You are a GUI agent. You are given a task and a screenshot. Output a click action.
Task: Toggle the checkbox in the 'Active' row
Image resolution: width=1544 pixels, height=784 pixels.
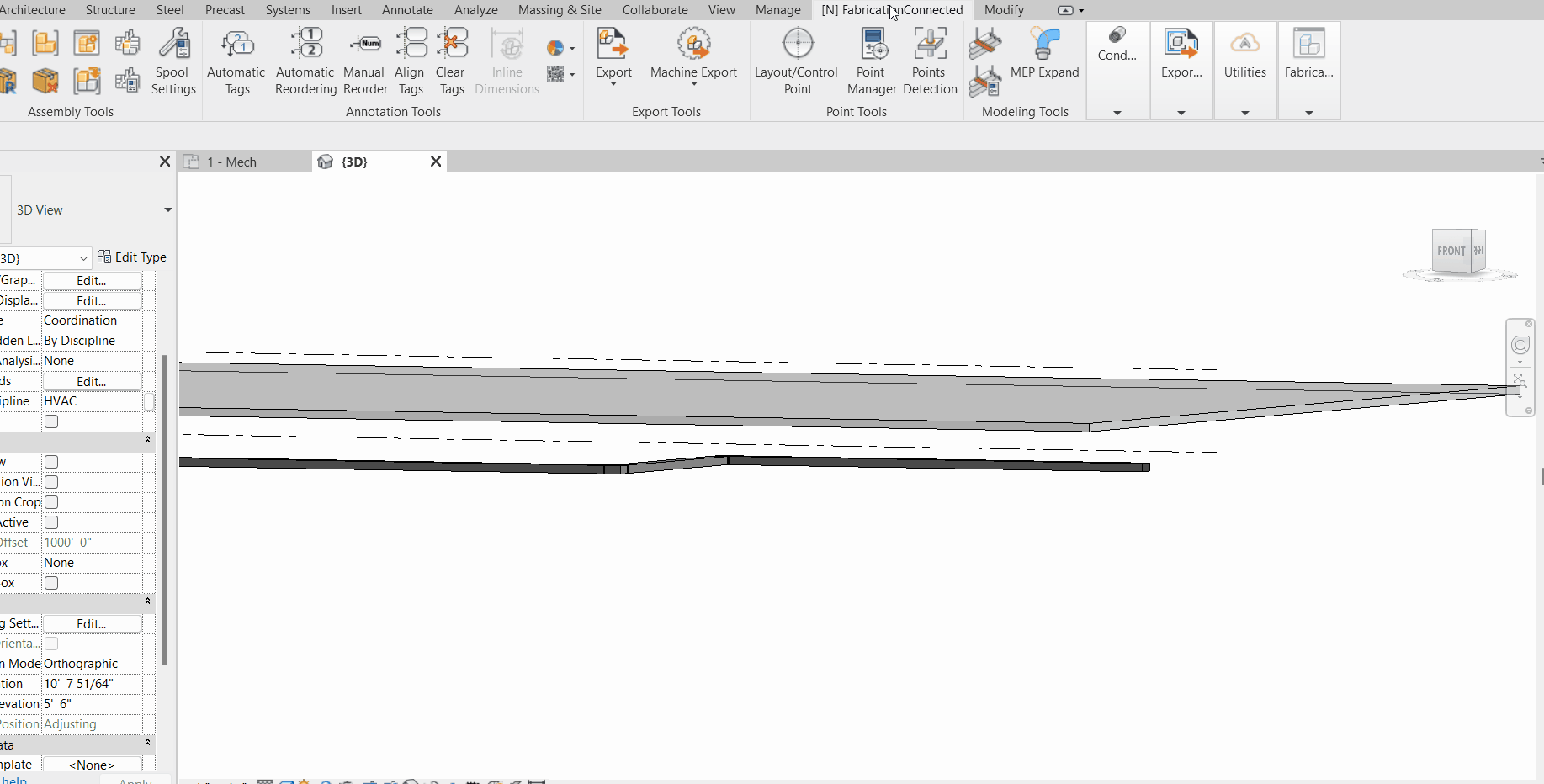(x=51, y=522)
